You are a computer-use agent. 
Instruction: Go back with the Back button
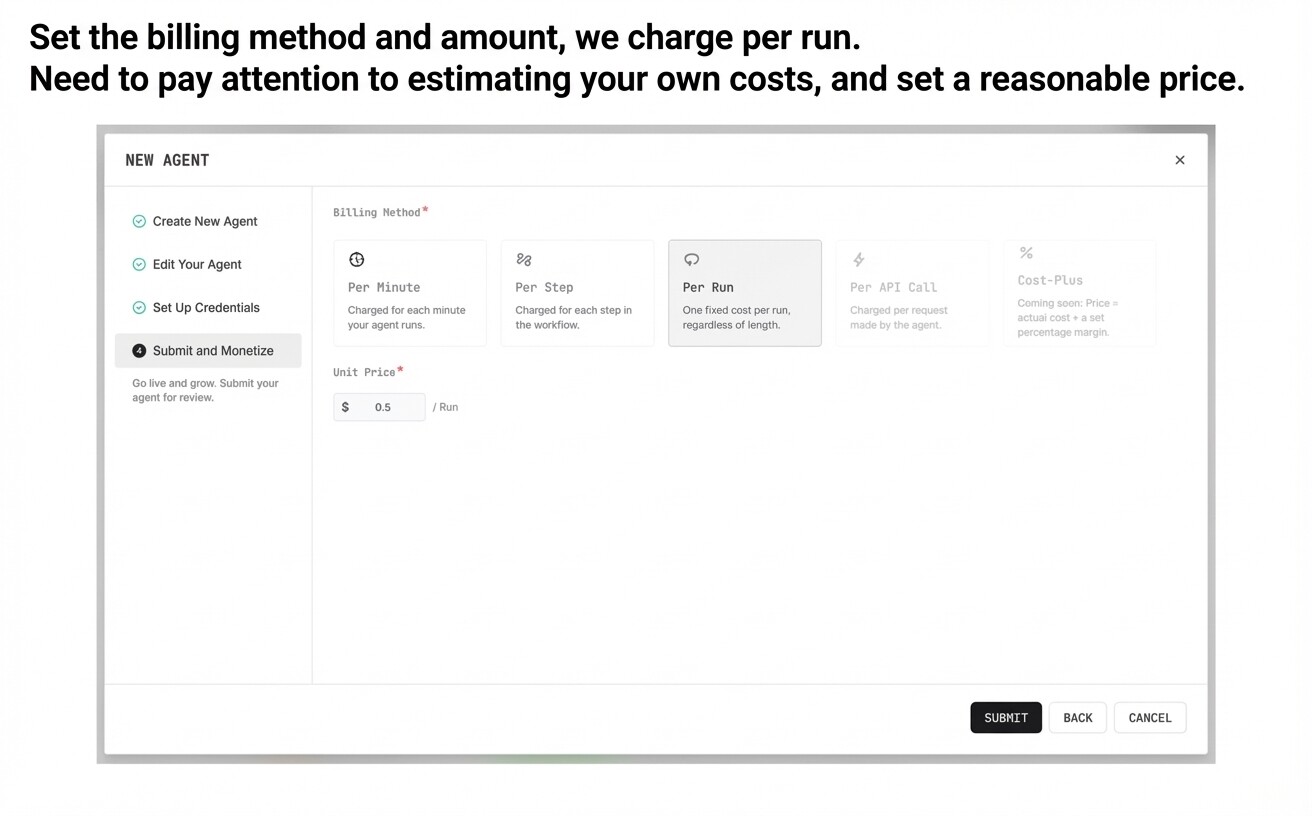[1077, 718]
